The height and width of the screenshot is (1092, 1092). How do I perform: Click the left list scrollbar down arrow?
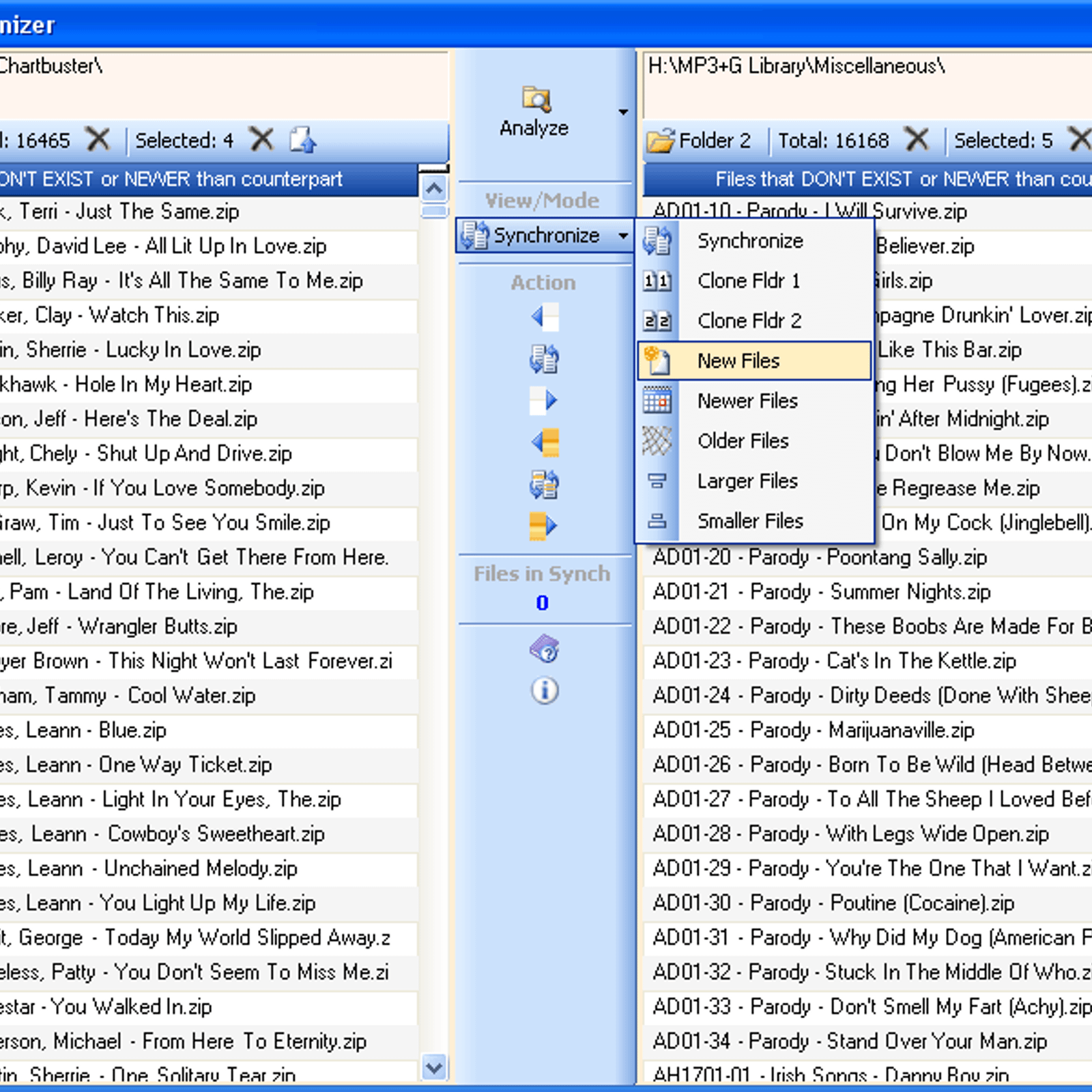coord(435,1066)
